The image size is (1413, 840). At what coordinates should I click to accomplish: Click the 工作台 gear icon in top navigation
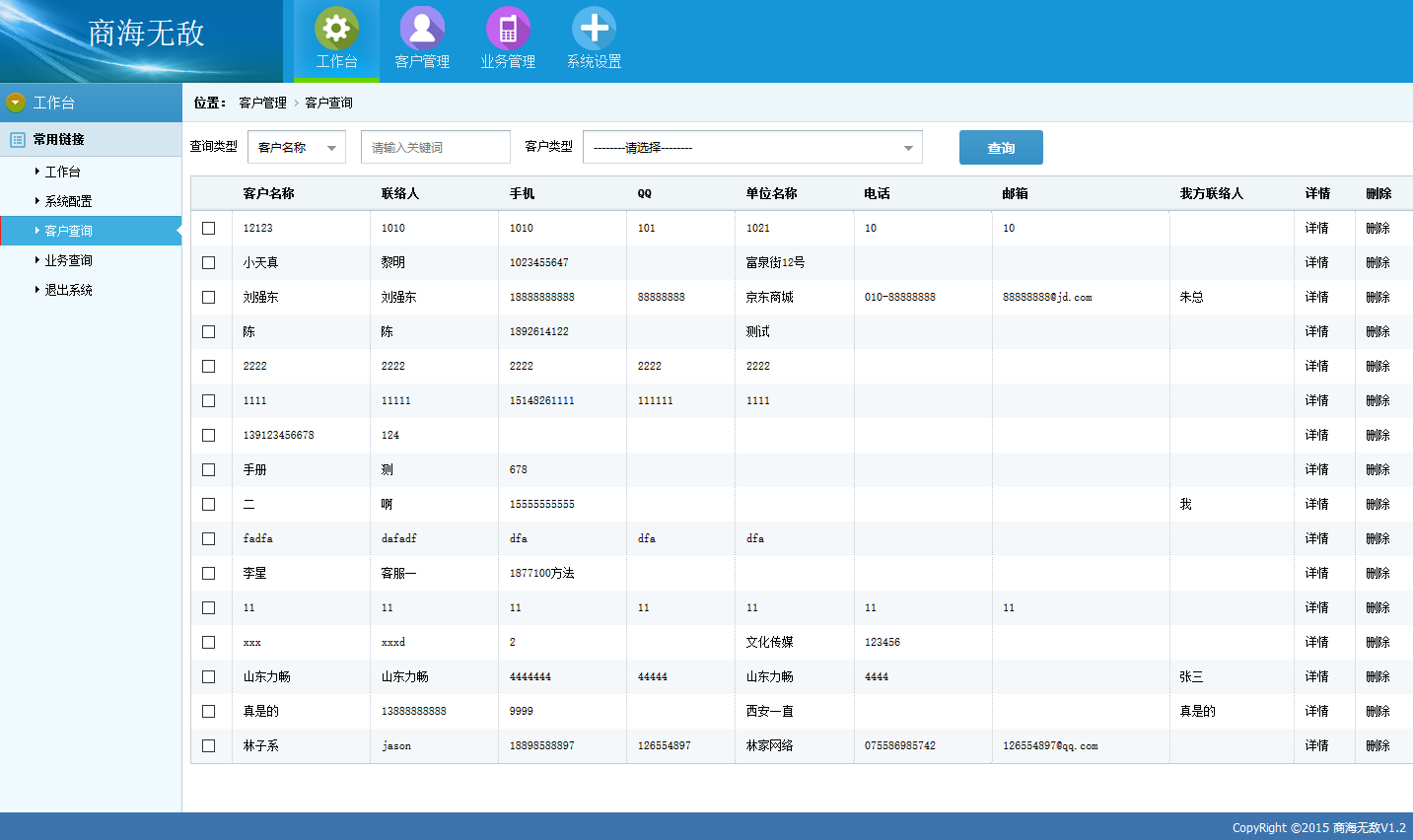click(336, 29)
